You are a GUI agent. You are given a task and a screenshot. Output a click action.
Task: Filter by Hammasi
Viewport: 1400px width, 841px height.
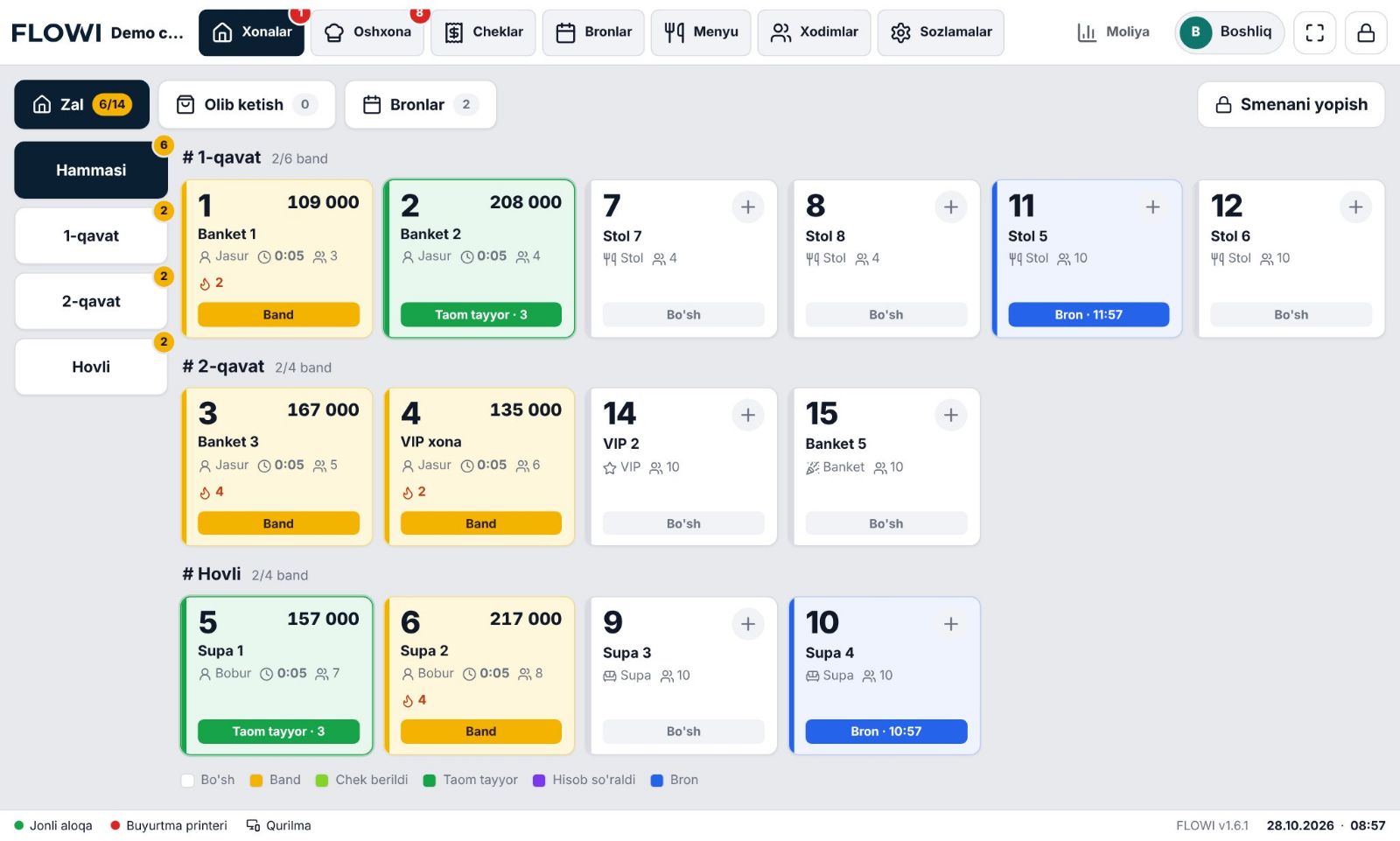click(91, 170)
